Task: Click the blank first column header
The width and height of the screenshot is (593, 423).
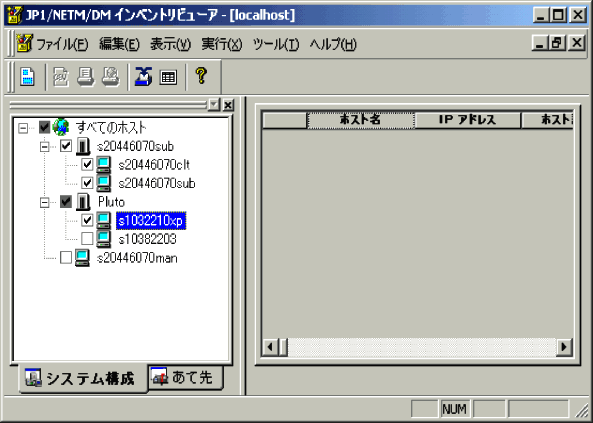Action: coord(284,120)
